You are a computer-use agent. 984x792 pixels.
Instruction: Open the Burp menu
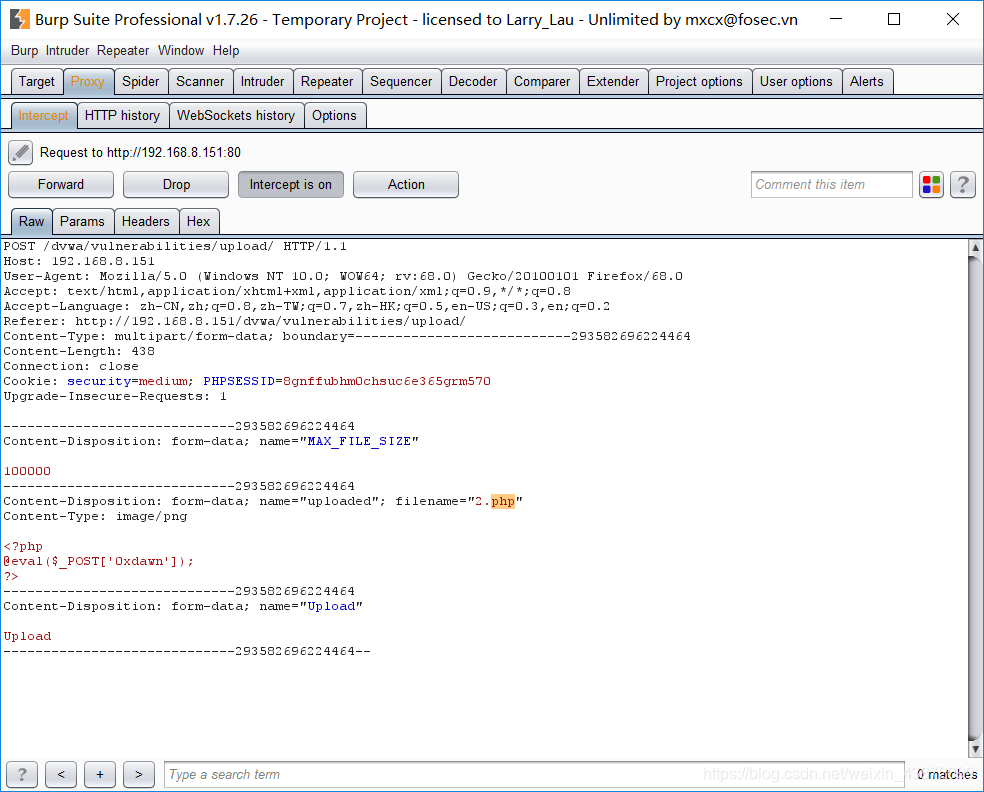point(24,51)
